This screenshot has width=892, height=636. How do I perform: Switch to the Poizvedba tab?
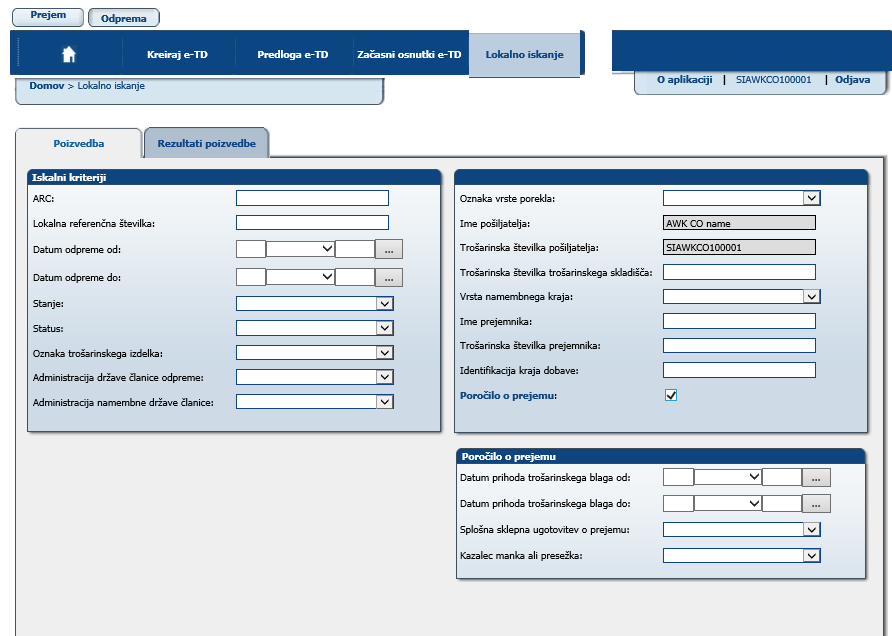(79, 143)
